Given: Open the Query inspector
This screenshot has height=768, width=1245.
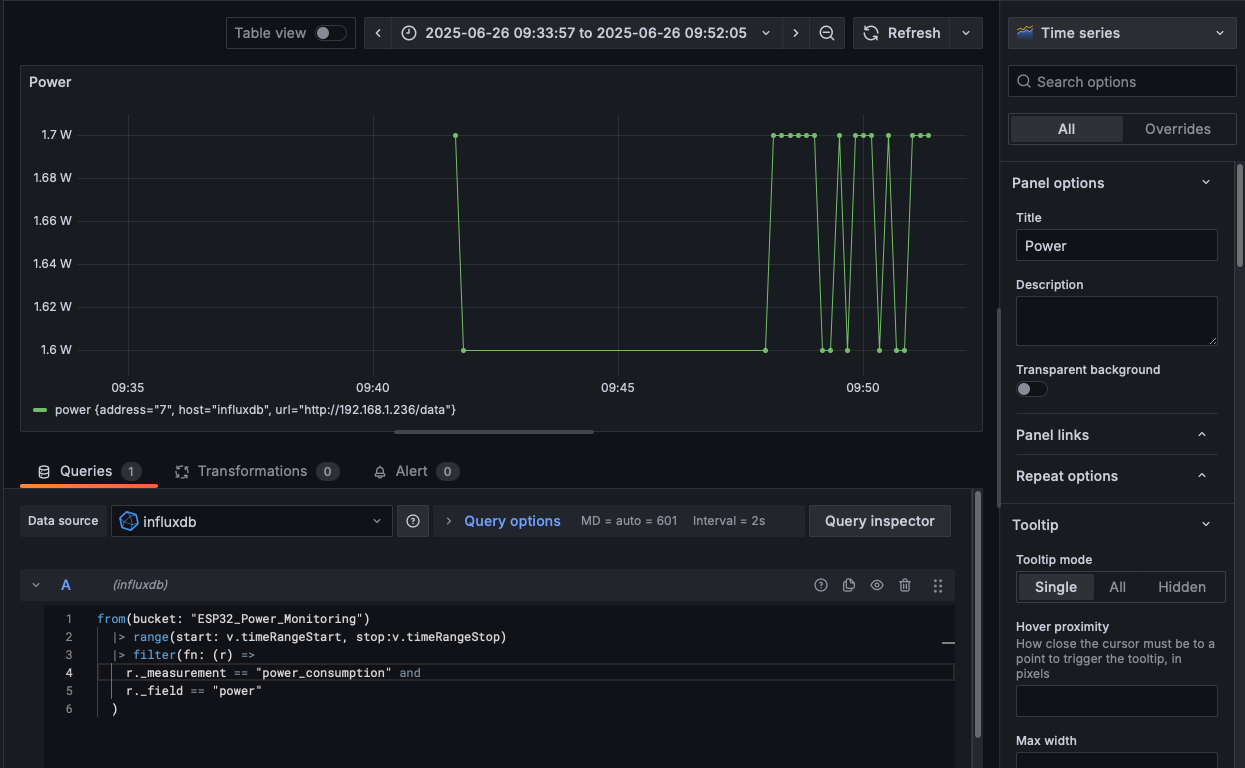Looking at the screenshot, I should click(x=879, y=521).
